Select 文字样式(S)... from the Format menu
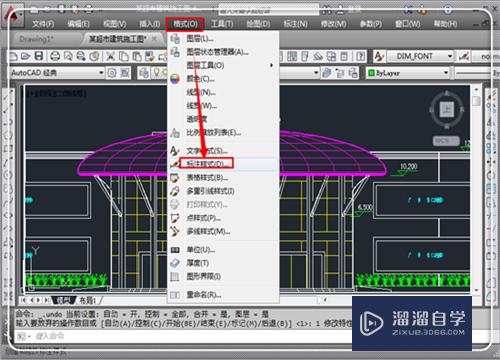The height and width of the screenshot is (360, 500). click(223, 151)
